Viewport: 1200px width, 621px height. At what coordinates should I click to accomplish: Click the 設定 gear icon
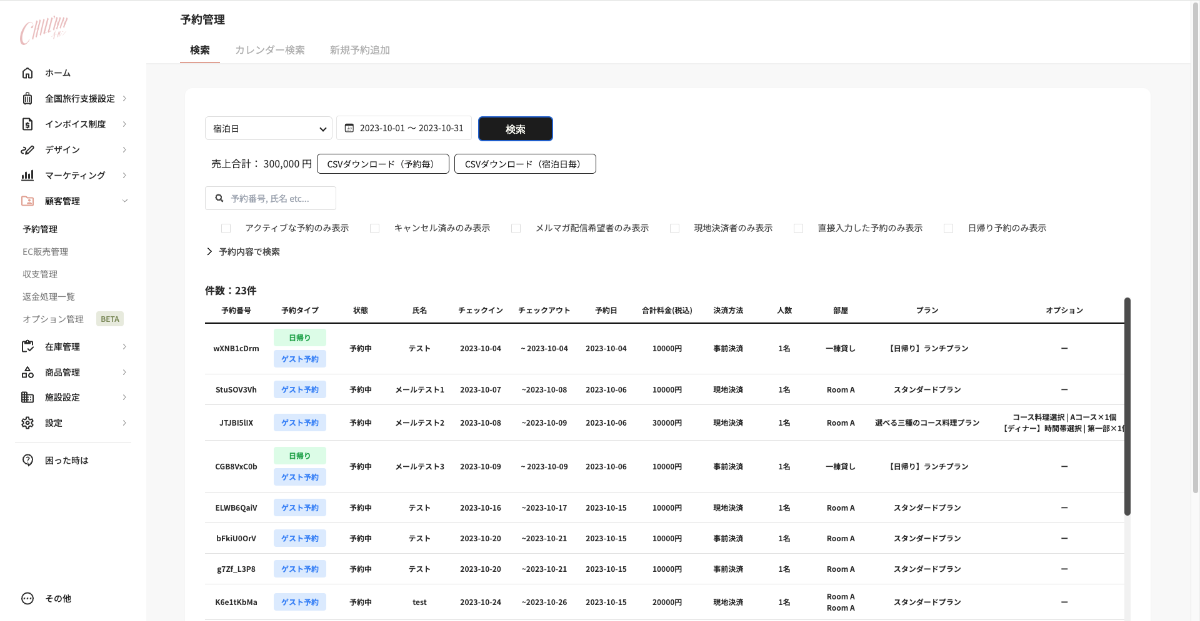coord(27,423)
